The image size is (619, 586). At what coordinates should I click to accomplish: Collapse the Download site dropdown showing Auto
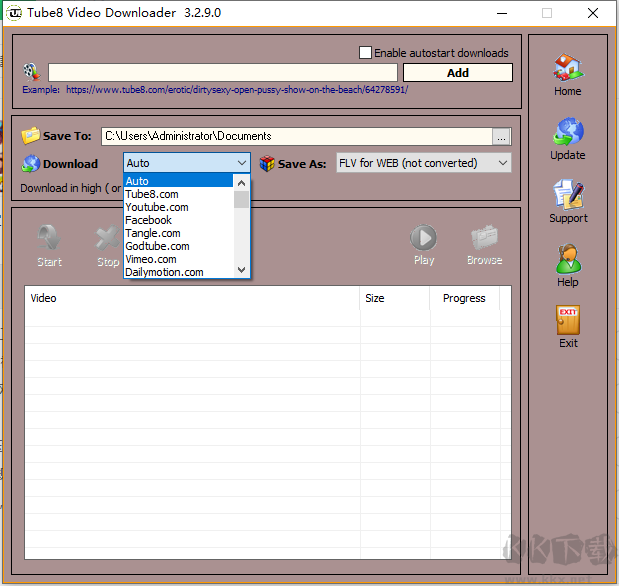(x=187, y=163)
